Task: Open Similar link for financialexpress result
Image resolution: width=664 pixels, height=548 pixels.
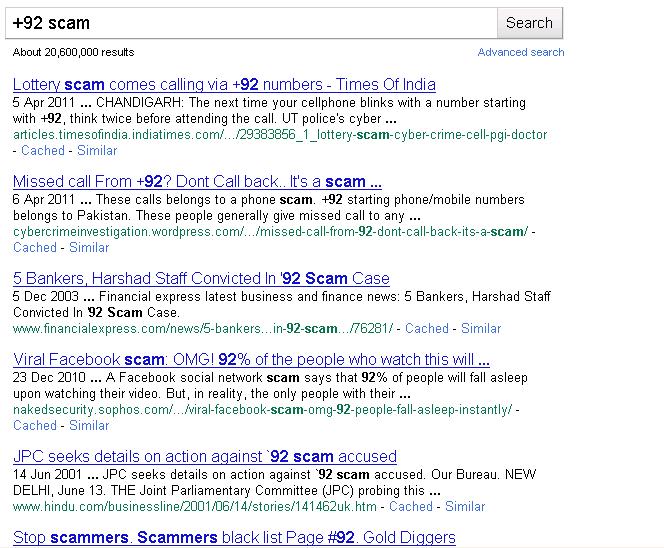Action: [x=481, y=328]
